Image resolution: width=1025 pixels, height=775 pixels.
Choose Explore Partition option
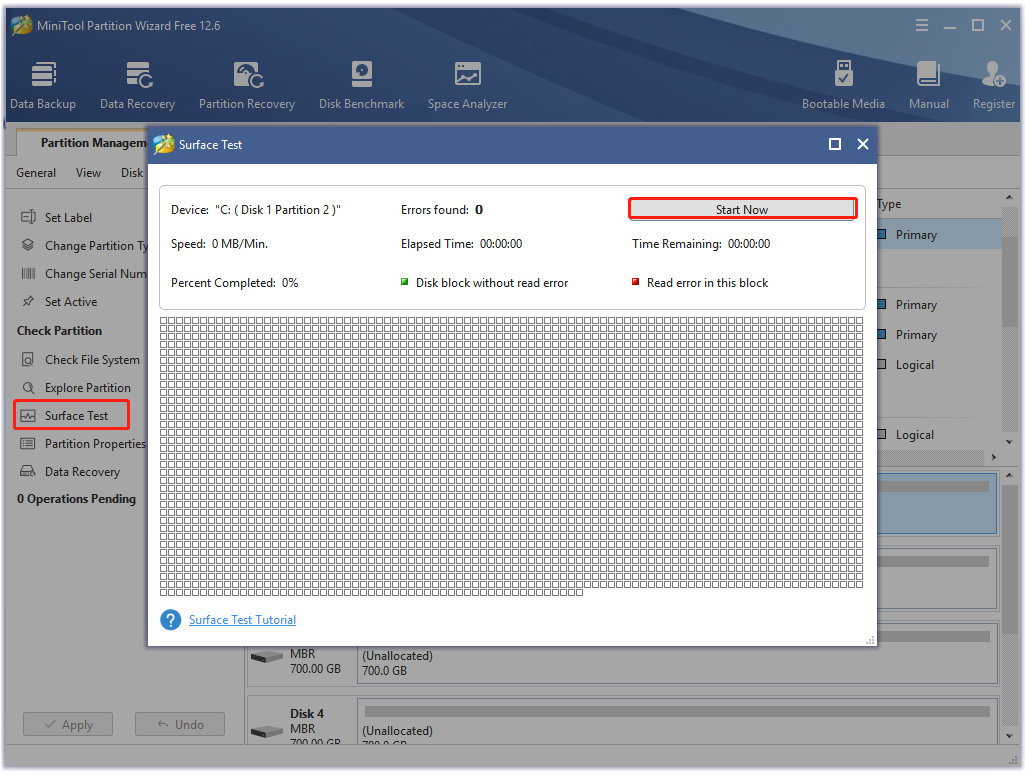[x=88, y=388]
